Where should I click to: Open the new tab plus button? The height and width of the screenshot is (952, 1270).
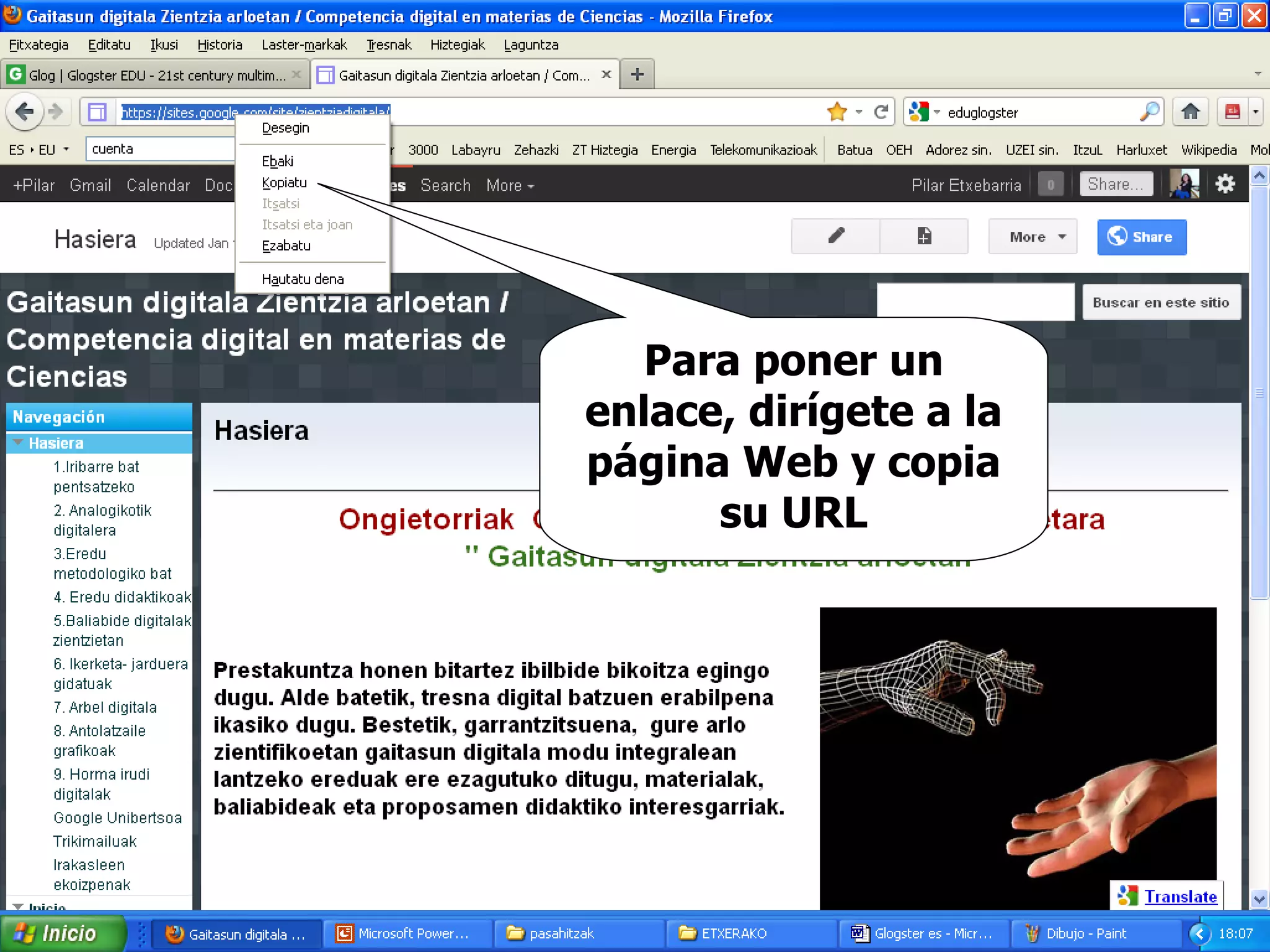pyautogui.click(x=637, y=75)
